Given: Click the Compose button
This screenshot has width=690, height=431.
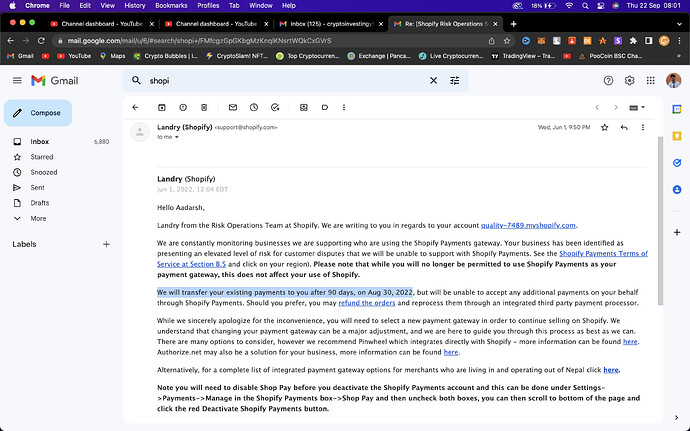Looking at the screenshot, I should click(x=38, y=113).
